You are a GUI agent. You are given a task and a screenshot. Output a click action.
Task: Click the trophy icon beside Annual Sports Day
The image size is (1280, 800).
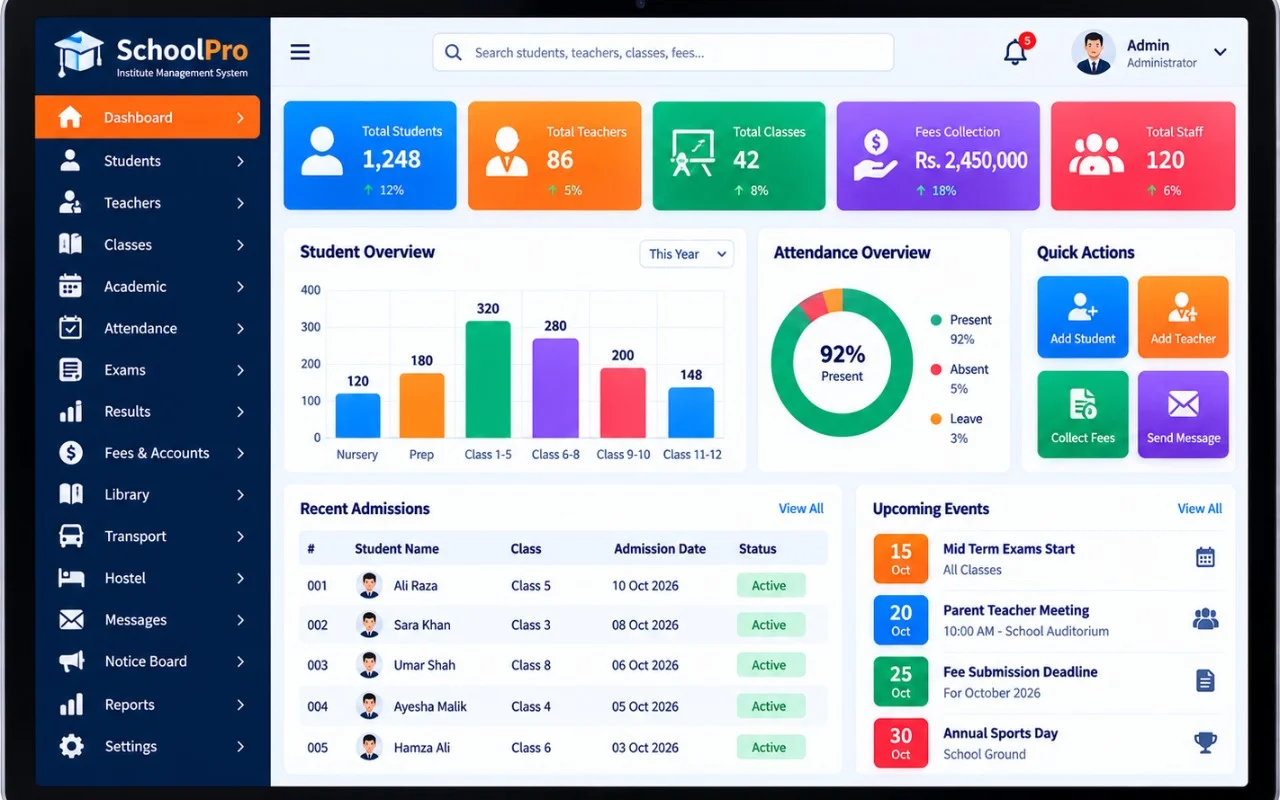pyautogui.click(x=1205, y=742)
